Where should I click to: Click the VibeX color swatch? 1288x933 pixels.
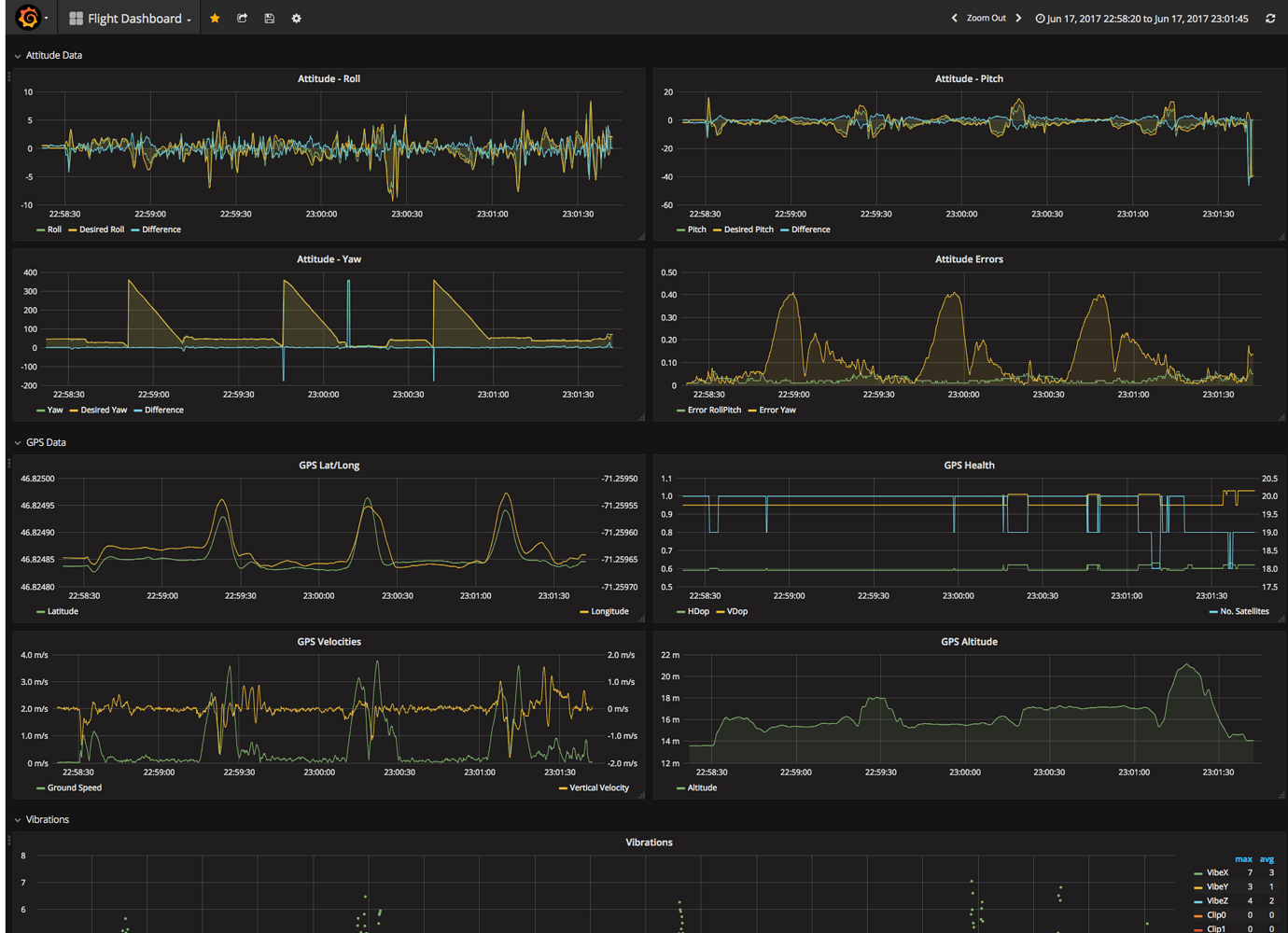click(x=1198, y=872)
